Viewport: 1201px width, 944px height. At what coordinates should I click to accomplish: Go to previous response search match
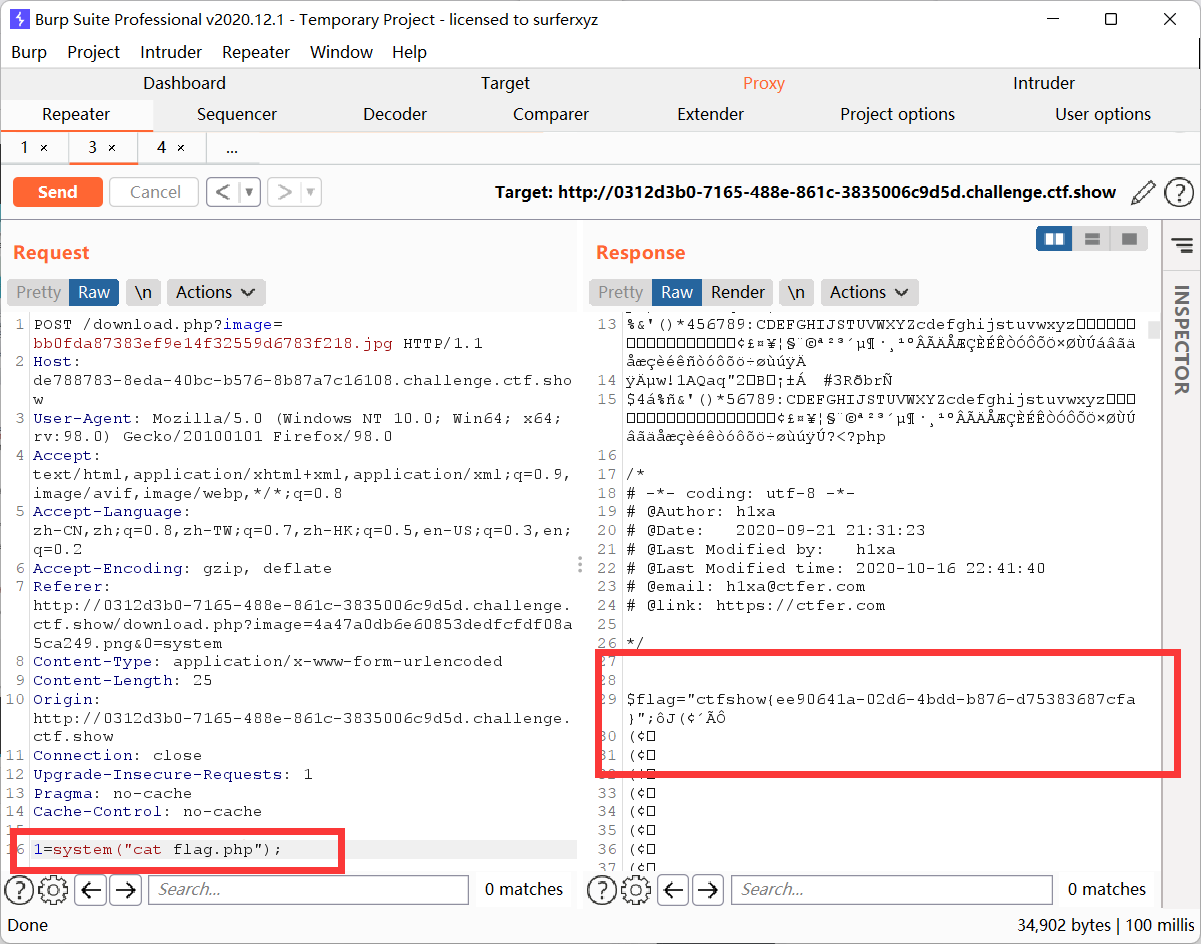click(x=674, y=889)
